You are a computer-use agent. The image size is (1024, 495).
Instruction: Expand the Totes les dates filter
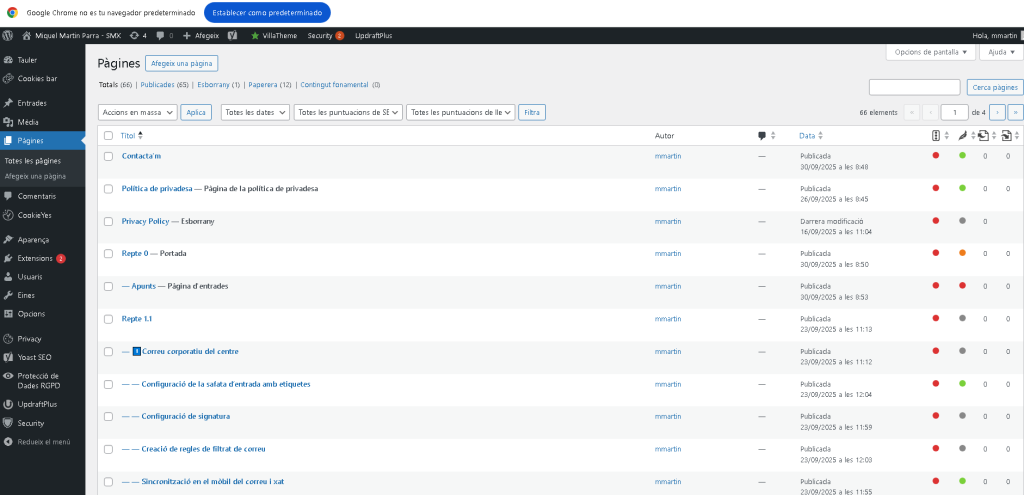click(255, 113)
